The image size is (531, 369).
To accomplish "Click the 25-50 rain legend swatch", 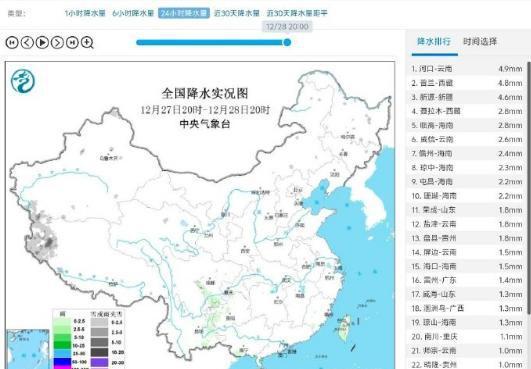I will (x=62, y=354).
